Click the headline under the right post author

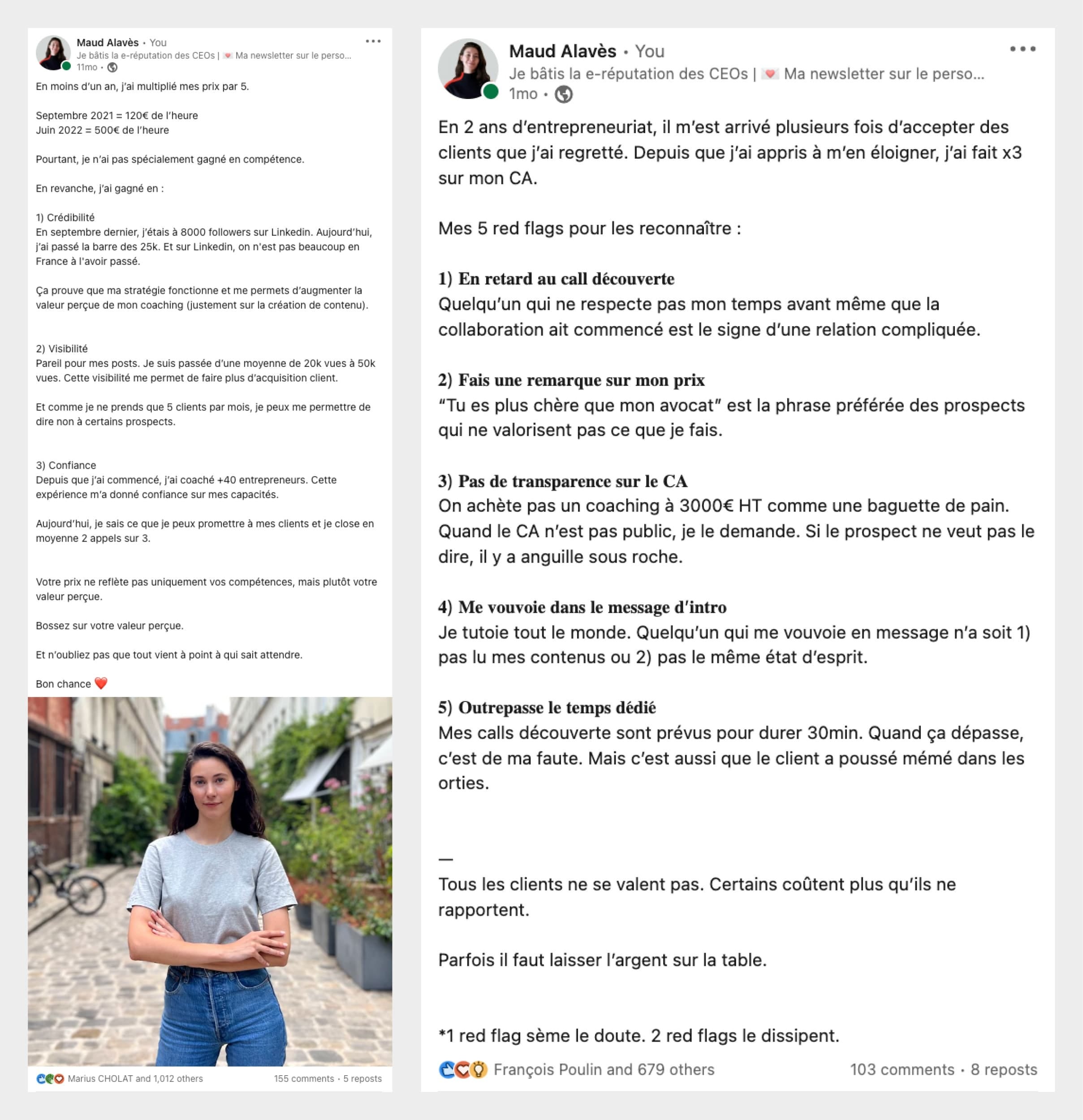pos(746,74)
